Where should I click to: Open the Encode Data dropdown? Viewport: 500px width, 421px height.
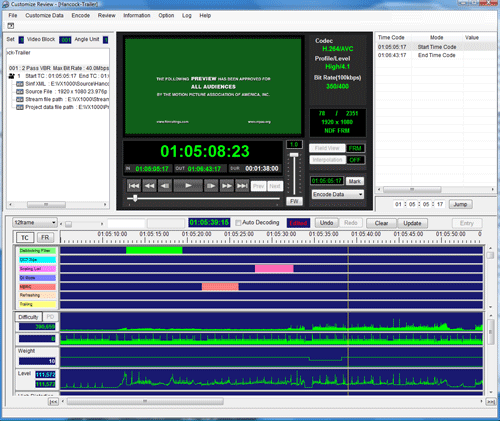point(338,194)
